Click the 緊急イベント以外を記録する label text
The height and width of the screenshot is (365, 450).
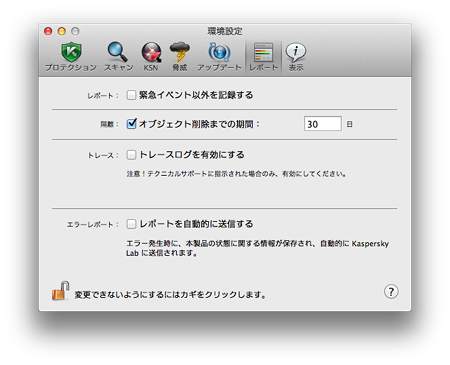pos(196,95)
